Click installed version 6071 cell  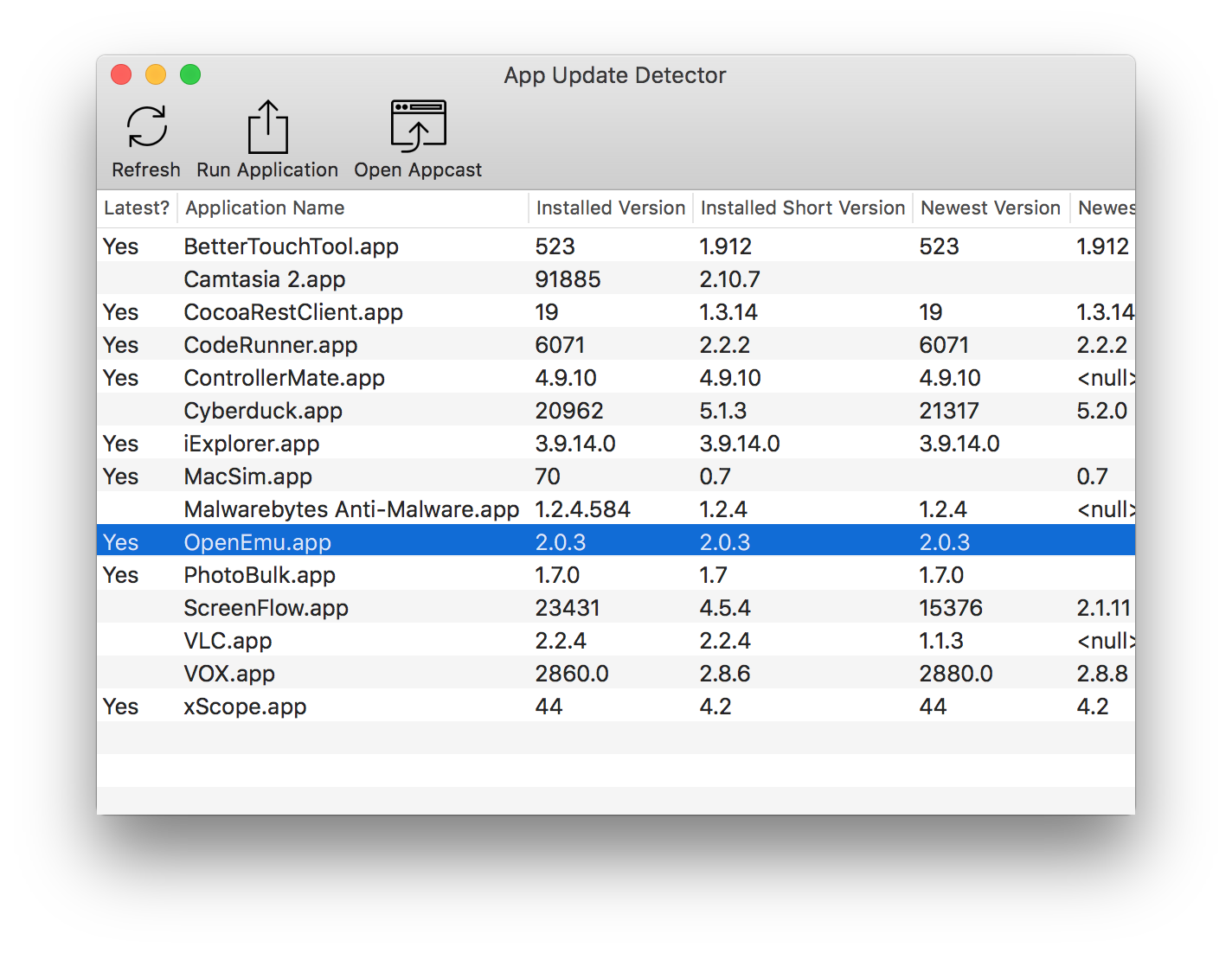click(x=560, y=345)
